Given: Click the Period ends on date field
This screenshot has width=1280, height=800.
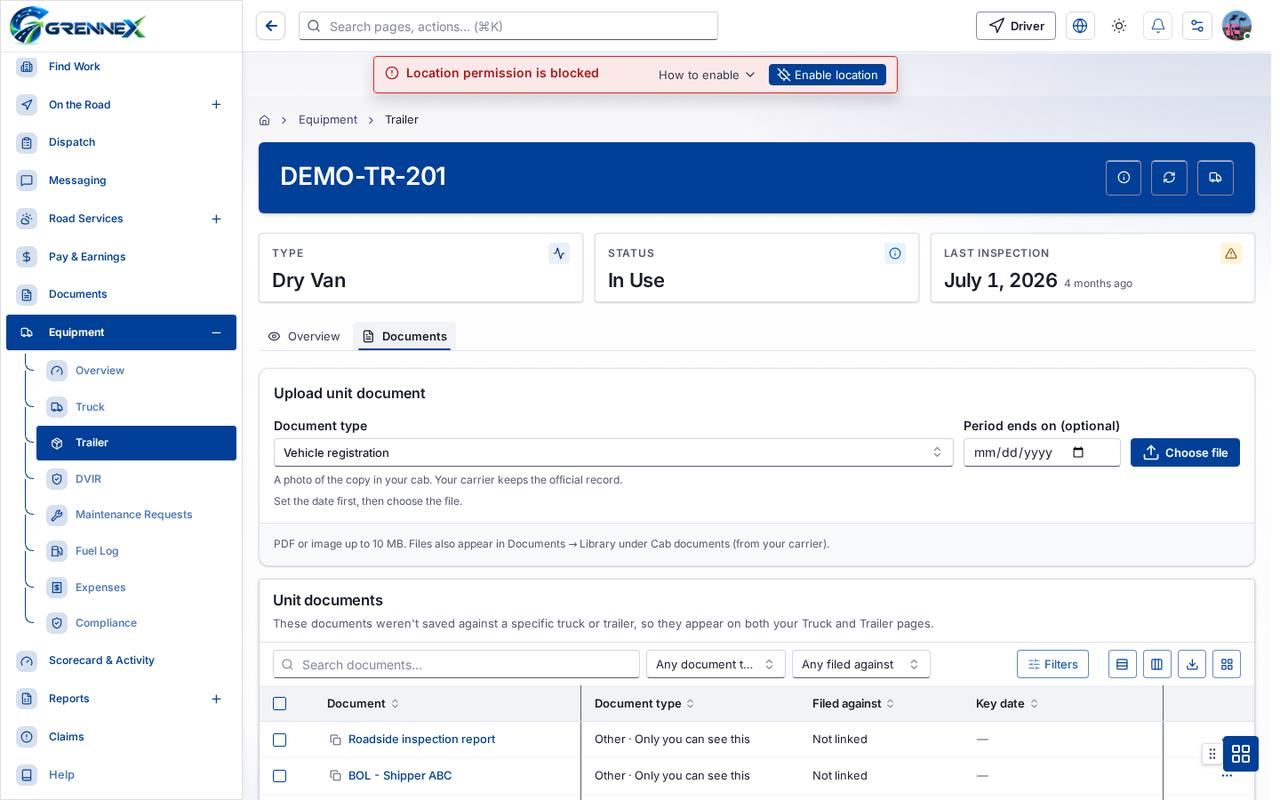Looking at the screenshot, I should pos(1041,453).
